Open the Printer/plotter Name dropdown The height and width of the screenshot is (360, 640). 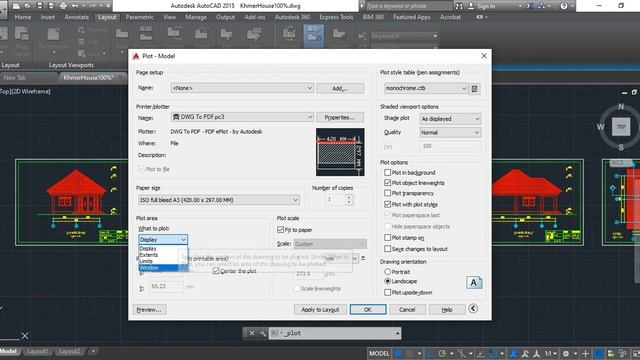pyautogui.click(x=242, y=117)
